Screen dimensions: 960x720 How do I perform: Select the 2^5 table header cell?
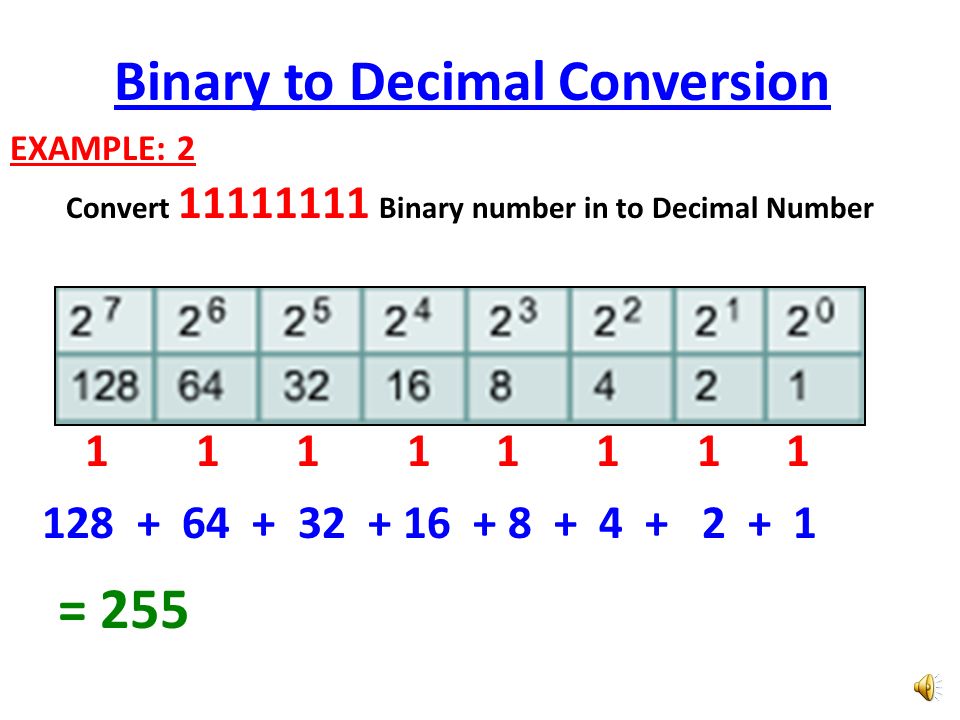coord(310,320)
